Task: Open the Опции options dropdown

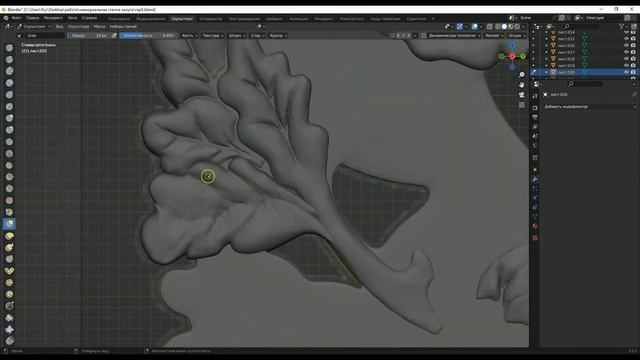Action: (x=517, y=36)
